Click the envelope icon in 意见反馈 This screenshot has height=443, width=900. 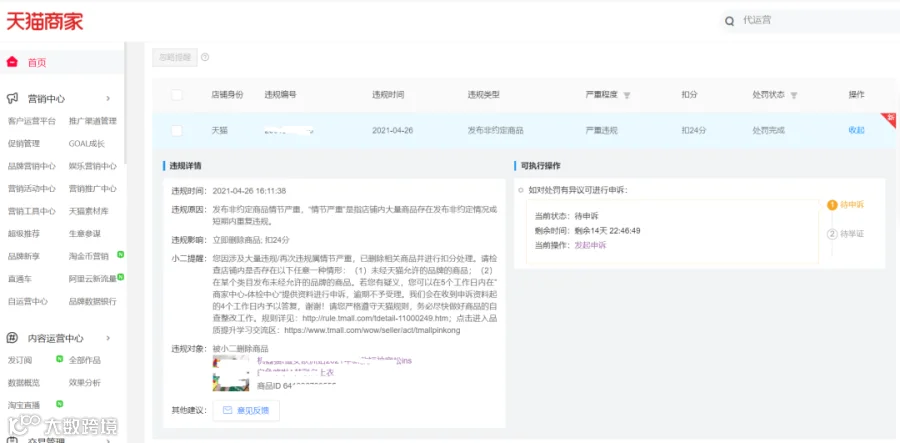(227, 410)
